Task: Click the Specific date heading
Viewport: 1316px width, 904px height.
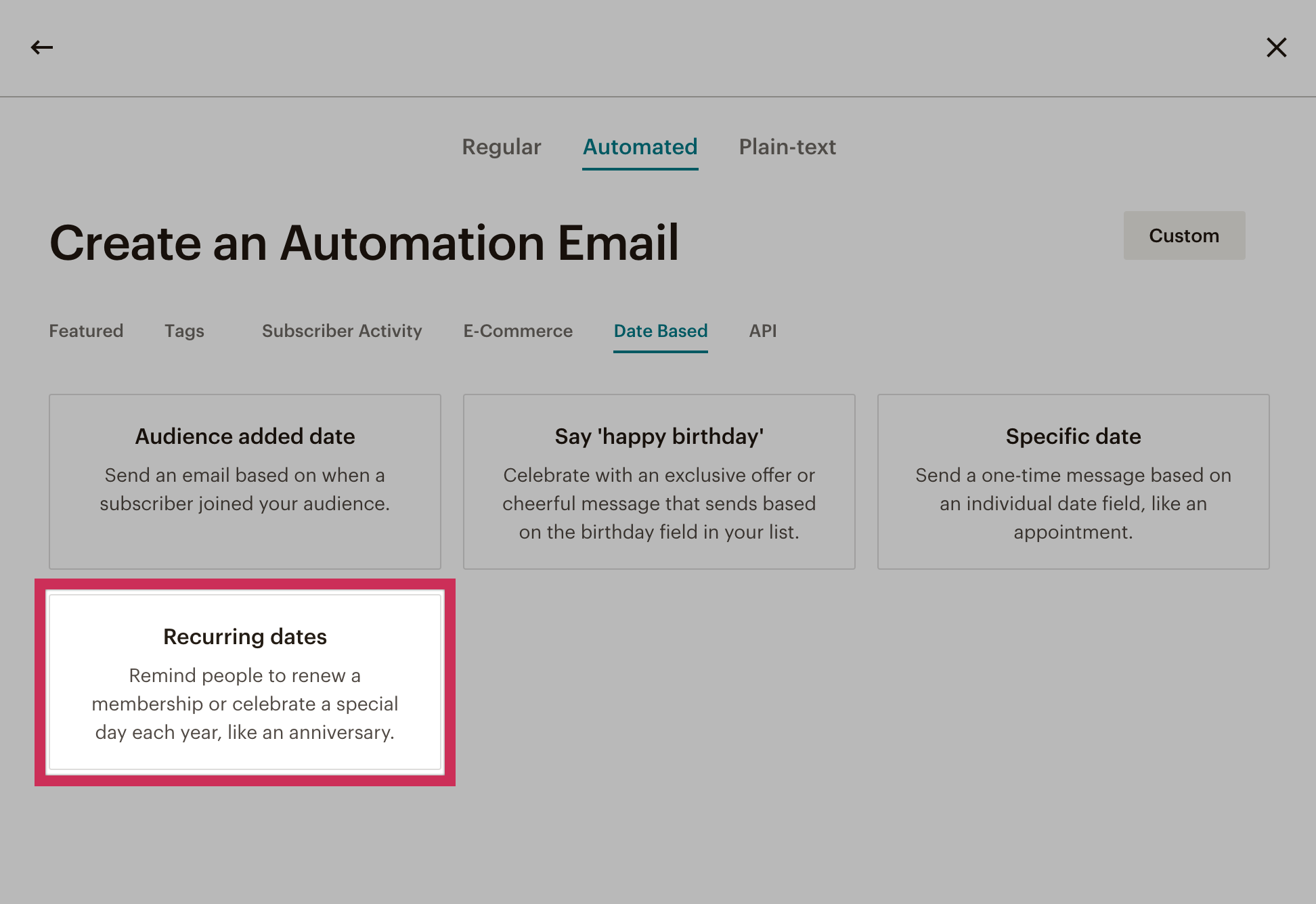Action: pos(1073,436)
